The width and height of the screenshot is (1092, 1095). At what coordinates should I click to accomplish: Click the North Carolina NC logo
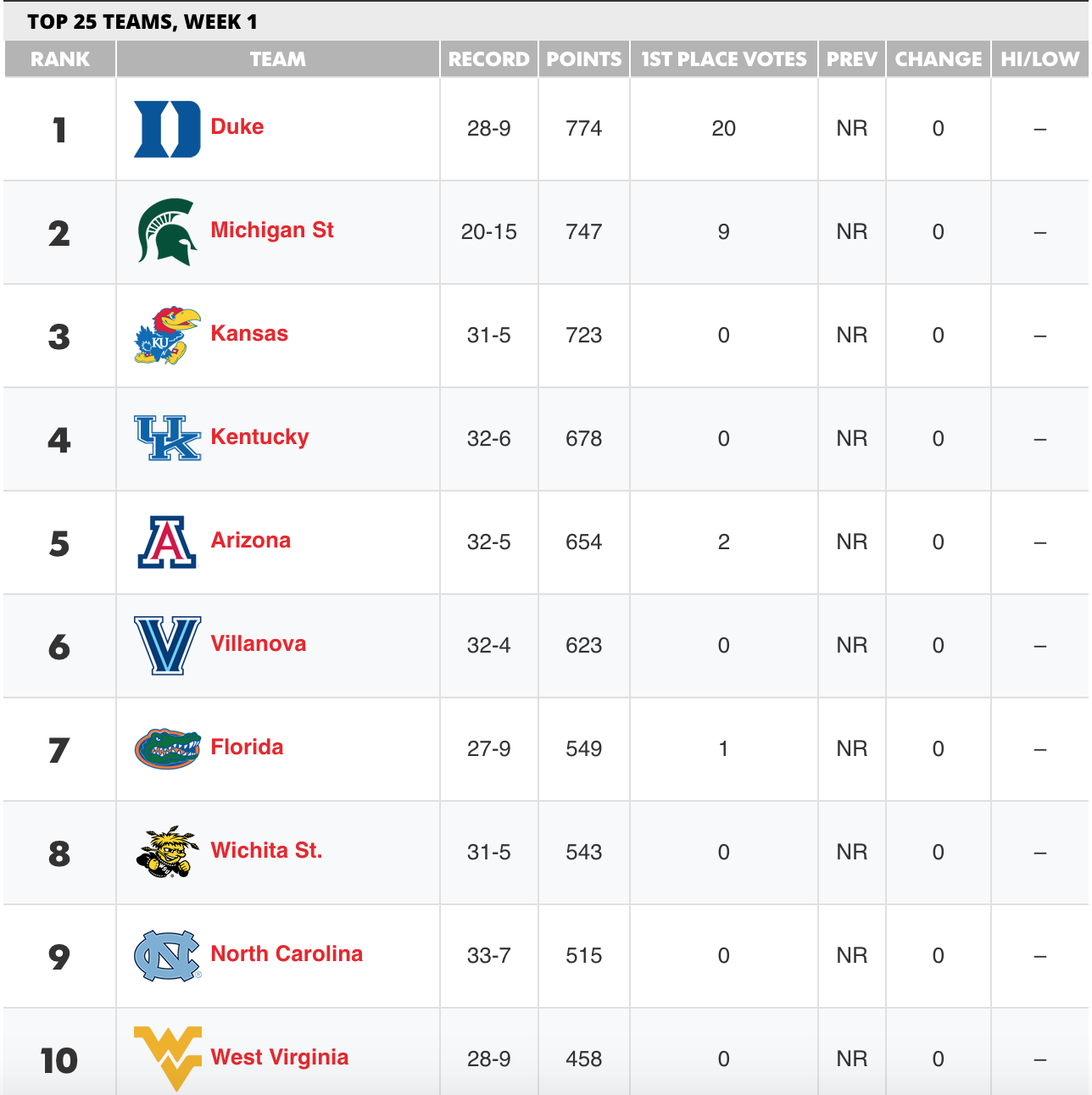[x=167, y=955]
